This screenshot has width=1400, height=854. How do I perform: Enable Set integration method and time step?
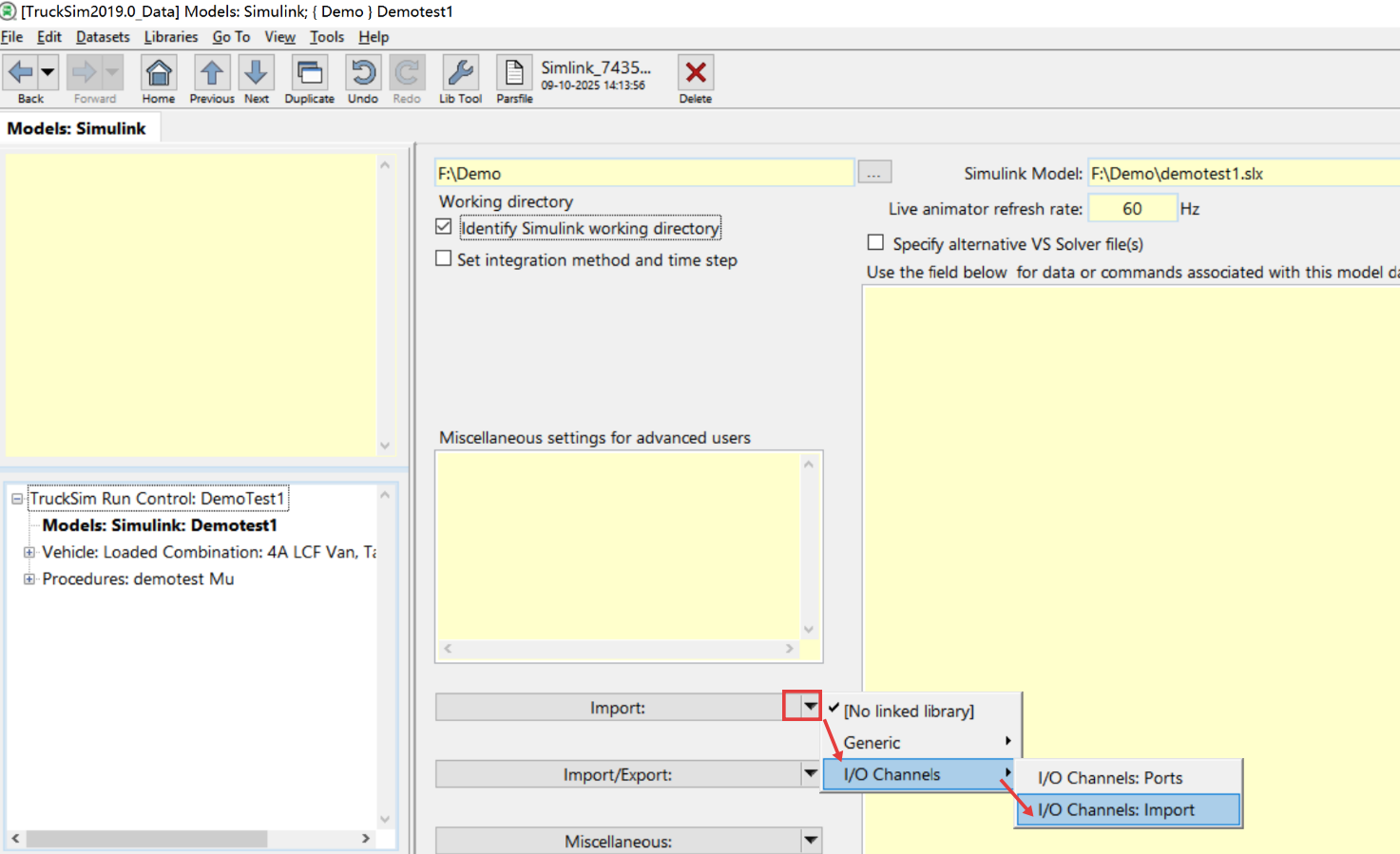(x=444, y=258)
